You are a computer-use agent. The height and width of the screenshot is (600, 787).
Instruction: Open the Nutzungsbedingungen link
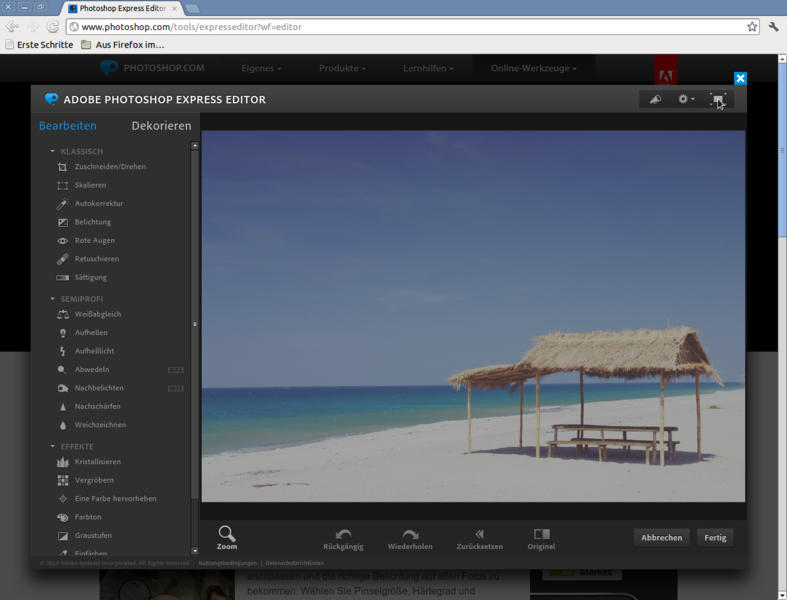[227, 563]
